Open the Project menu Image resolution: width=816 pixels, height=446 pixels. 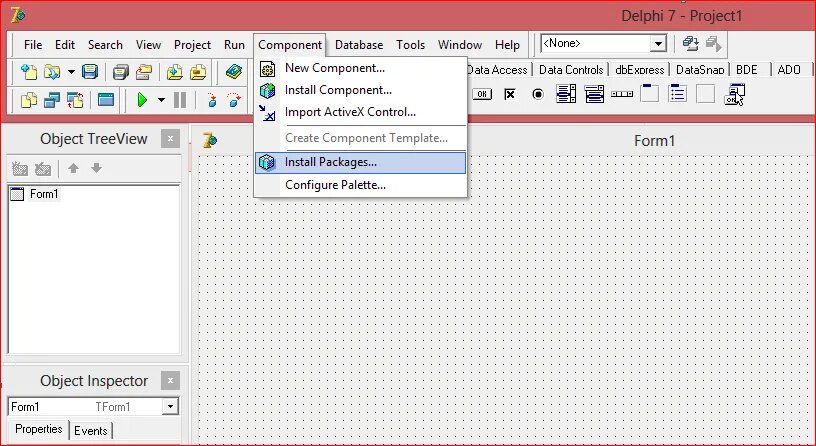click(192, 45)
